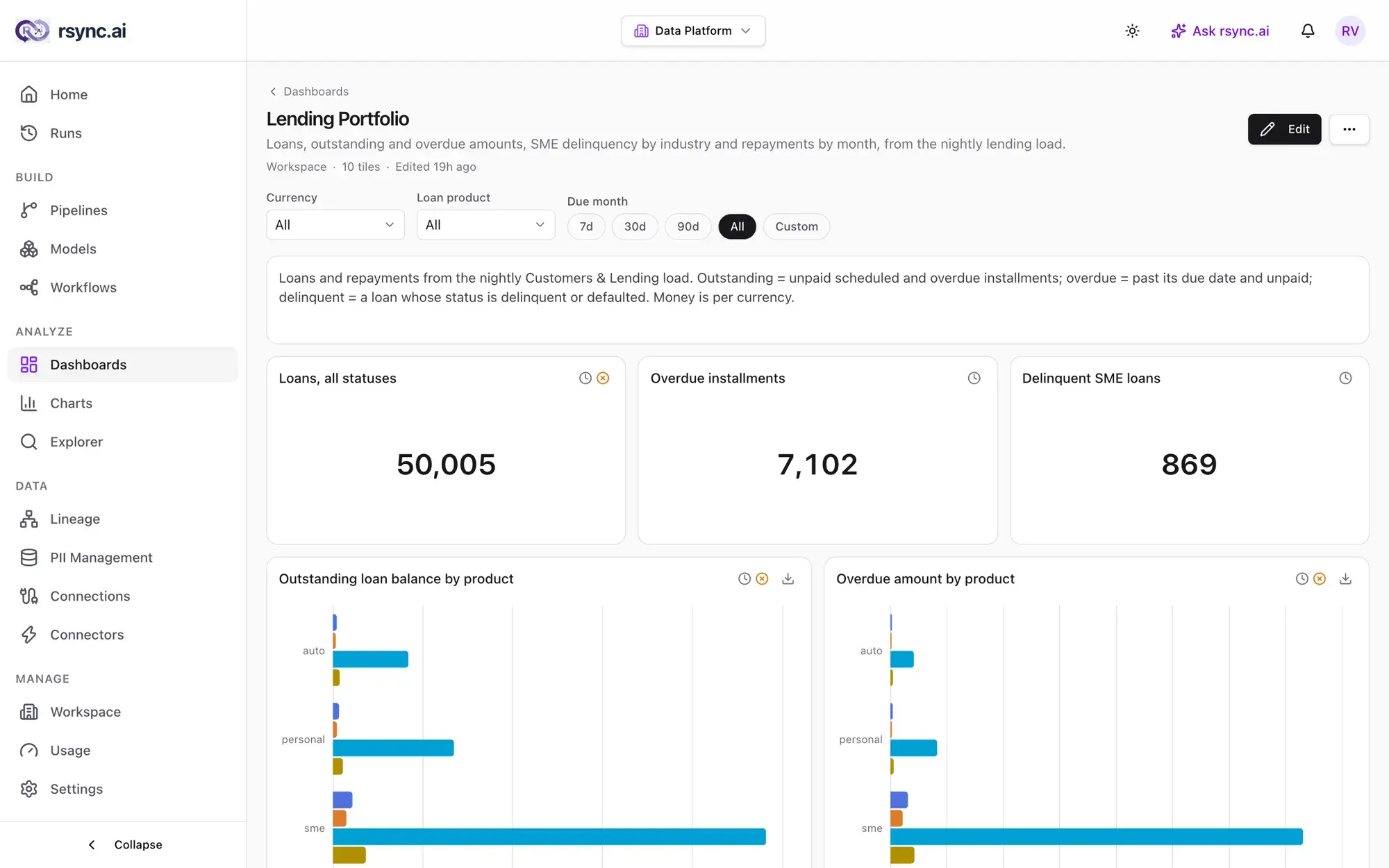1389x868 pixels.
Task: Click clock icon on Overdue amount by product
Action: click(1301, 578)
